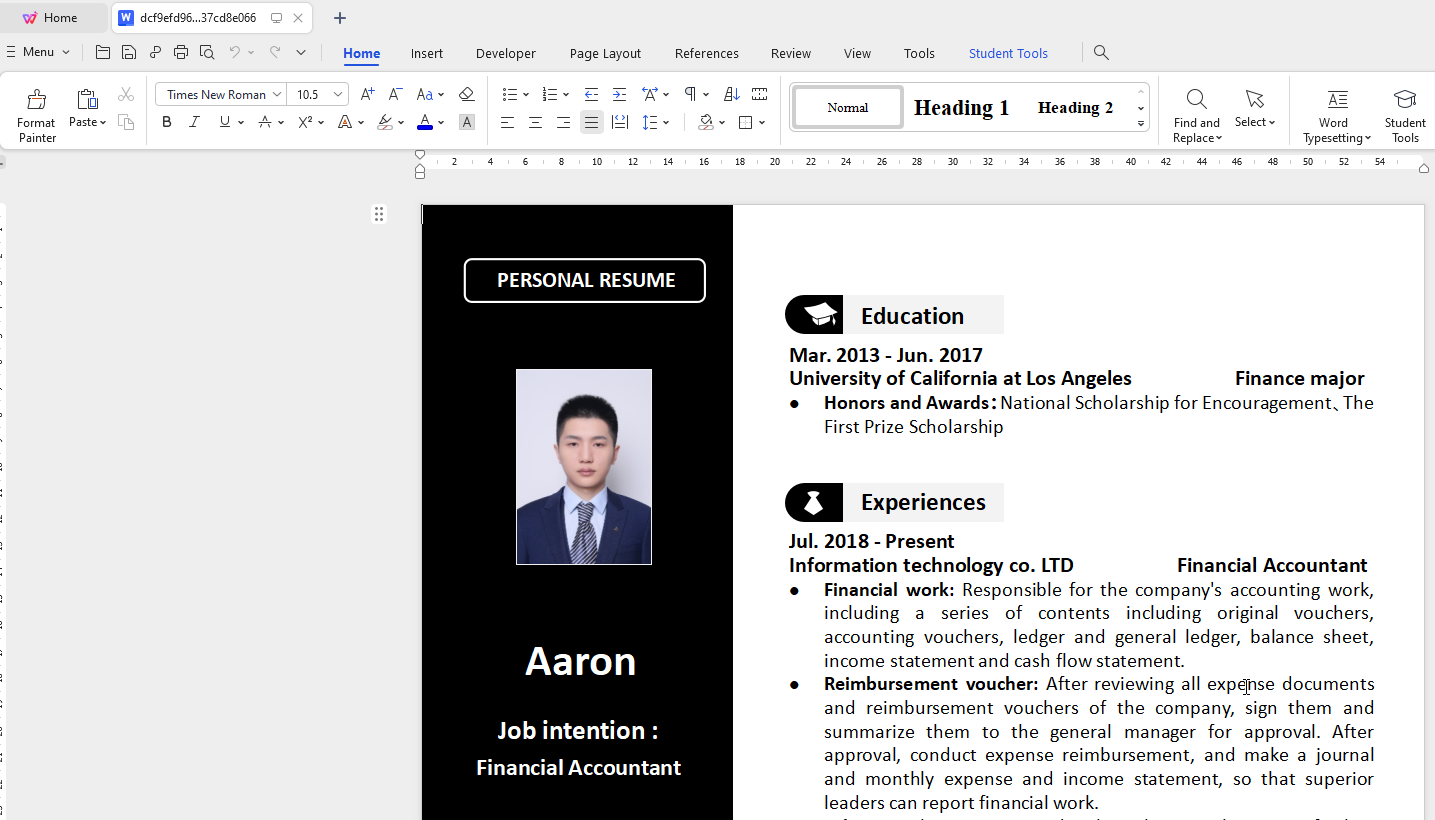Enable center alignment
Viewport: 1435px width, 820px height.
(535, 122)
